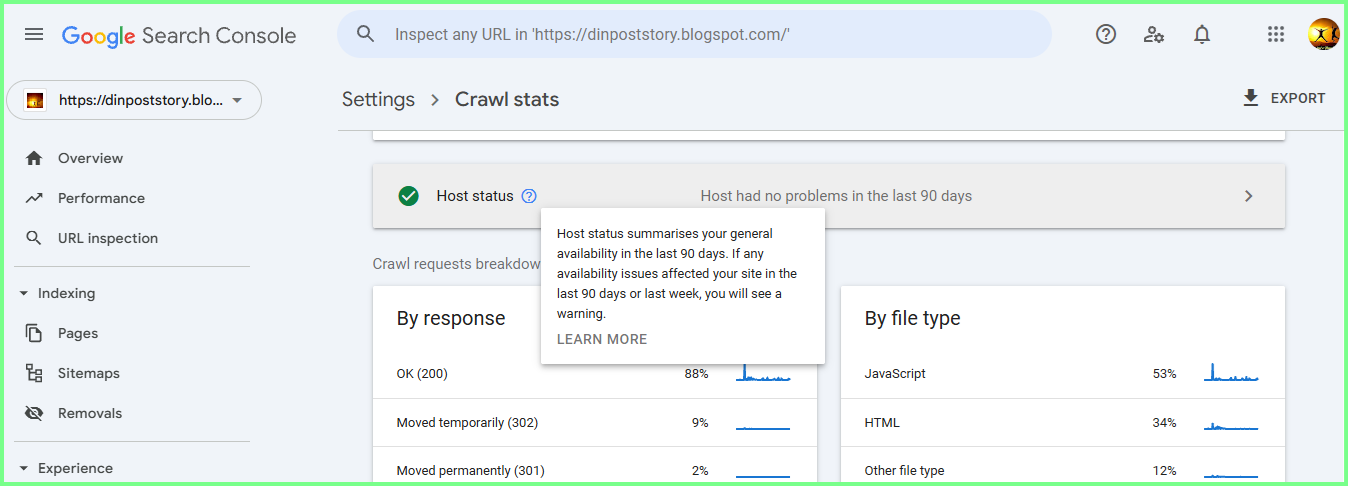The width and height of the screenshot is (1348, 486).
Task: Click the Pages copy icon
Action: (x=34, y=333)
